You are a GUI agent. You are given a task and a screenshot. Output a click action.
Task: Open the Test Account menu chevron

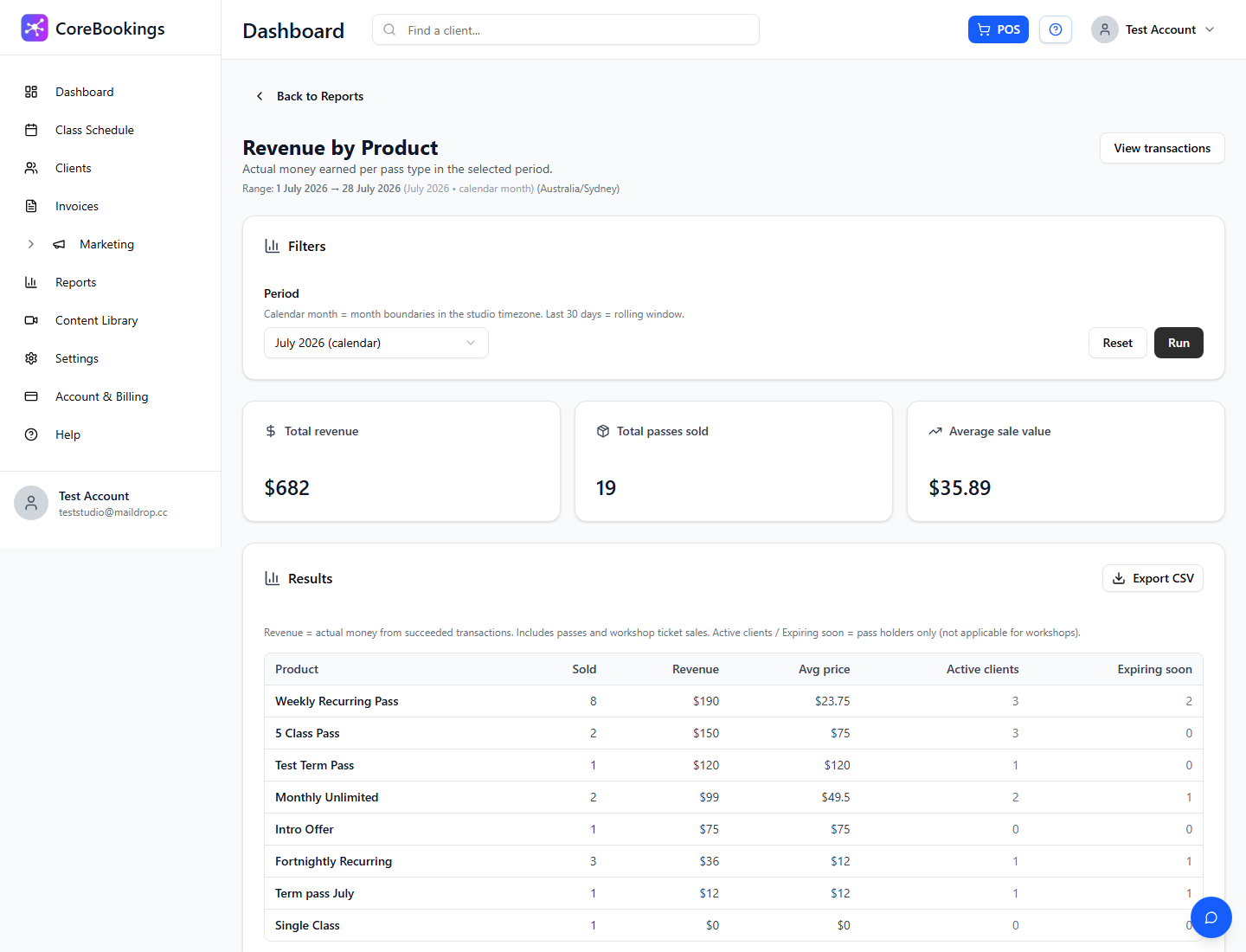[x=1210, y=29]
